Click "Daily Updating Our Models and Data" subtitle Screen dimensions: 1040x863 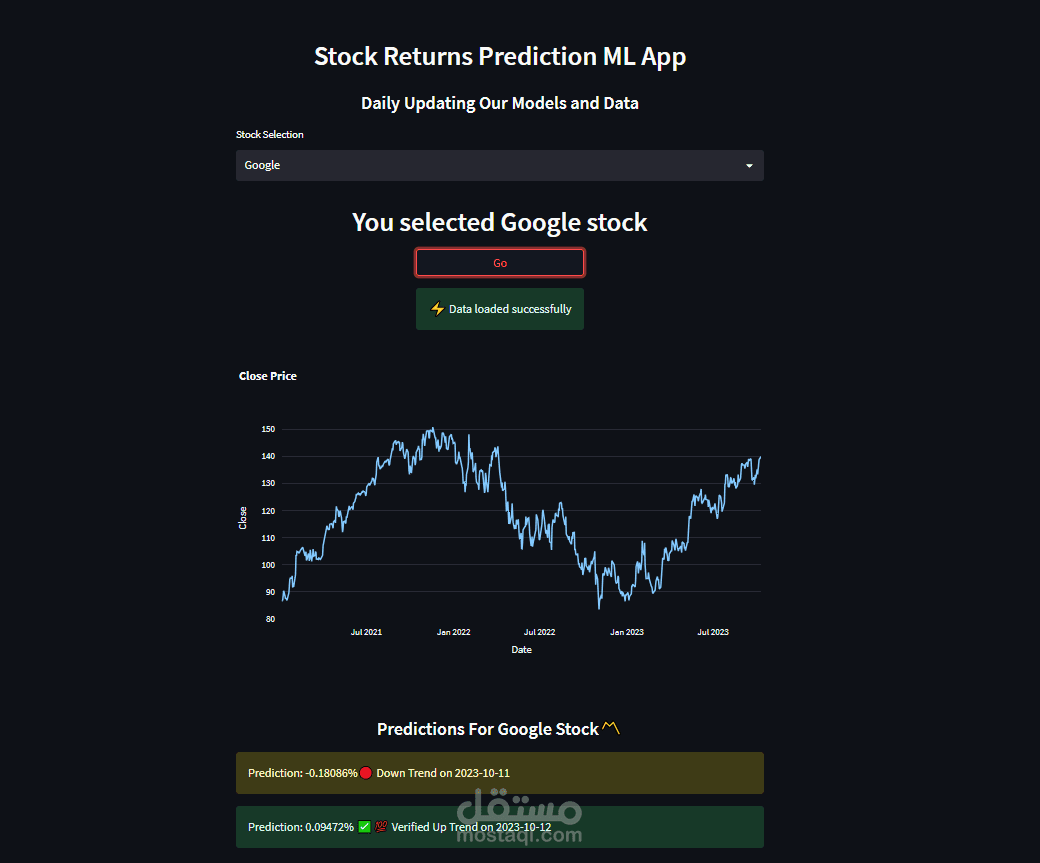500,103
